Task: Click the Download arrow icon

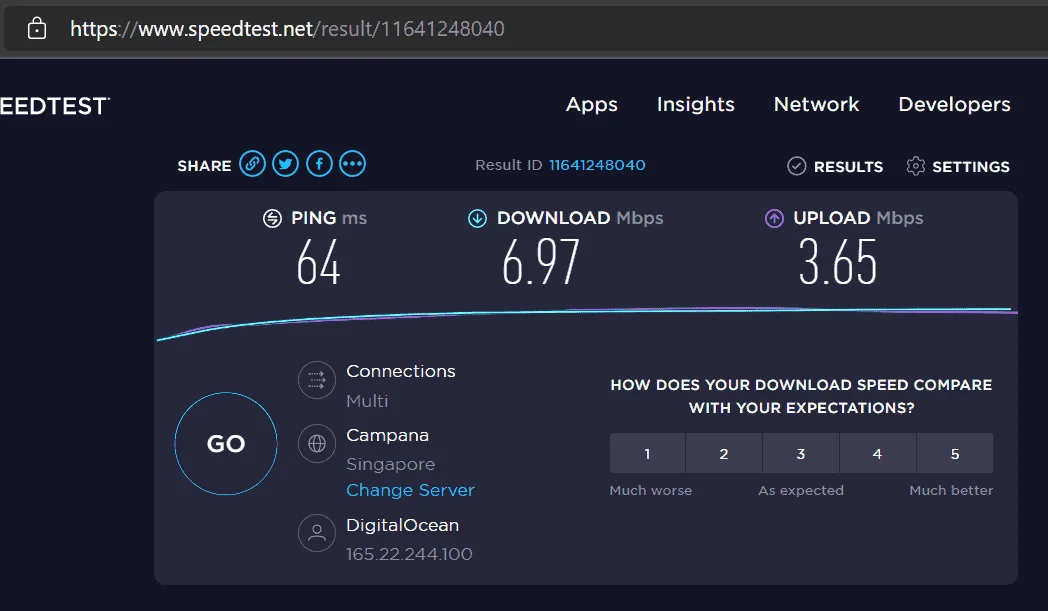Action: click(x=477, y=219)
